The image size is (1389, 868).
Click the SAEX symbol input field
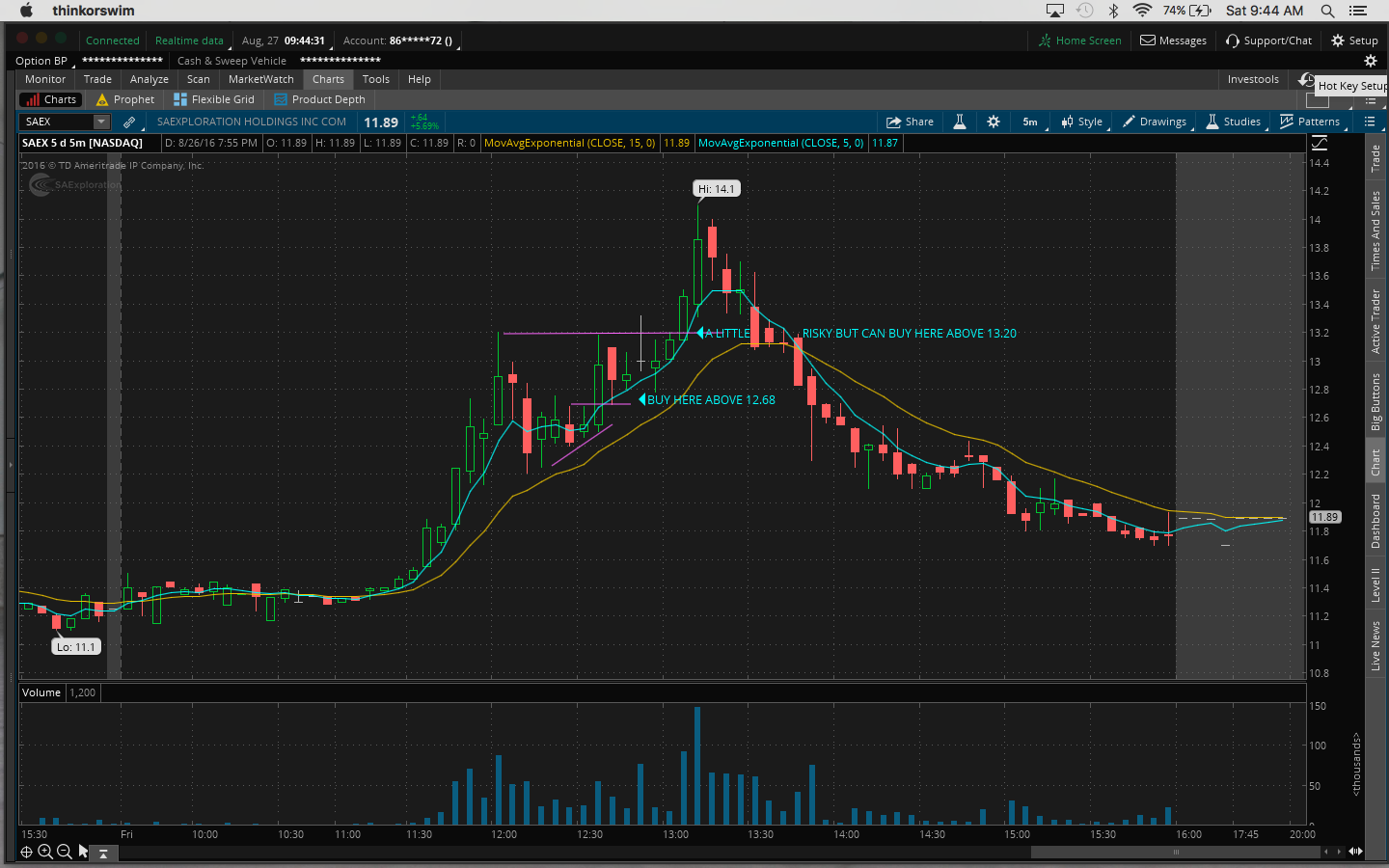point(57,122)
